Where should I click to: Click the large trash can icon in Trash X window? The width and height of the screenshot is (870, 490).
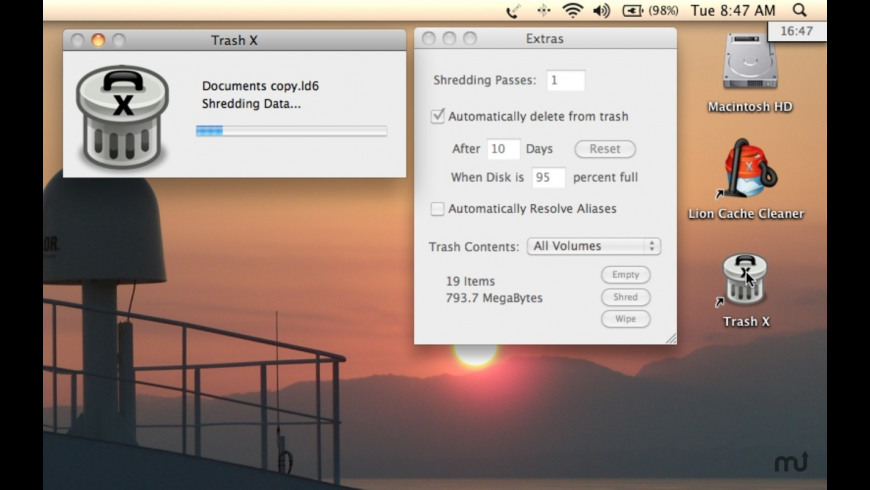click(x=122, y=116)
